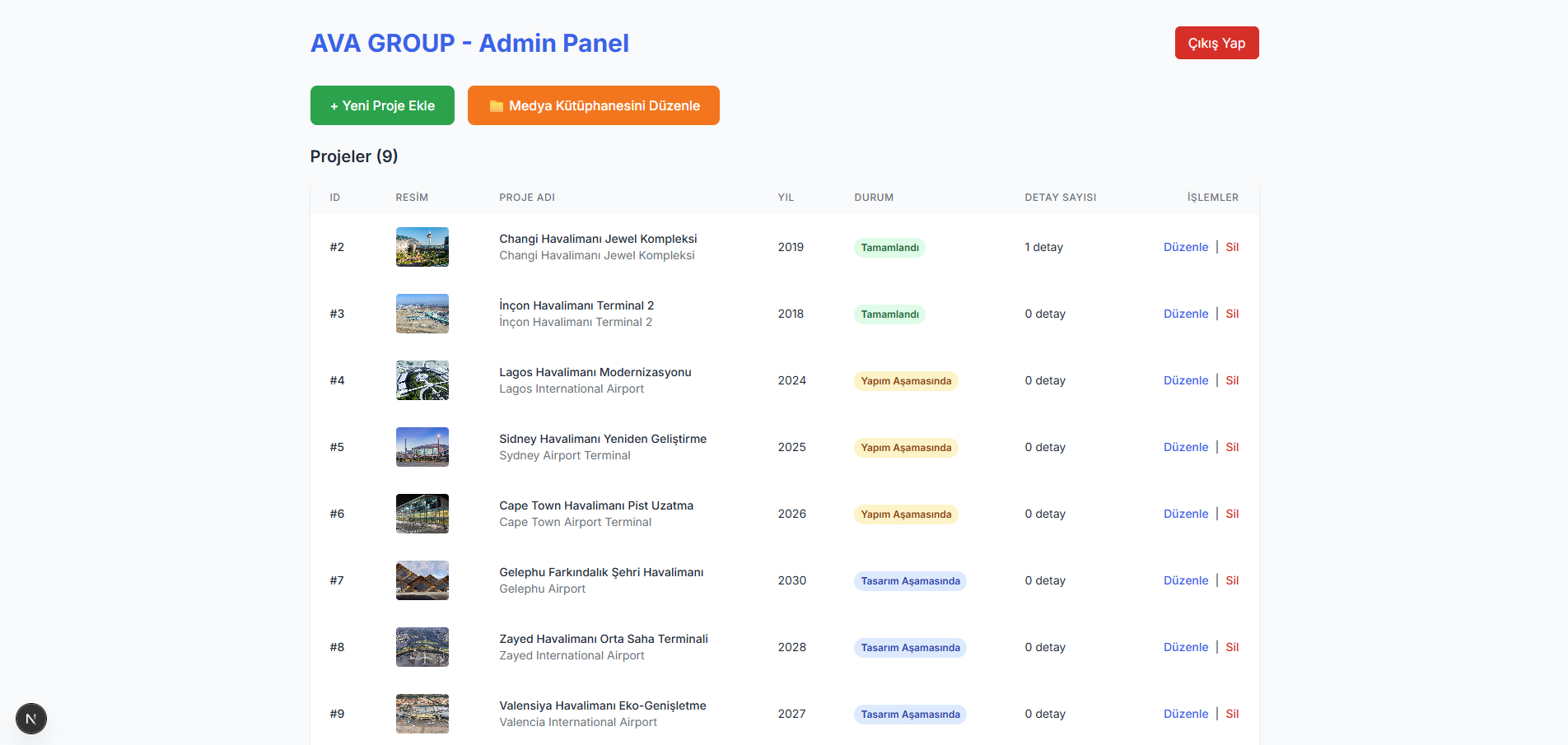Open the Cape Town Havalimanı thumbnail
The width and height of the screenshot is (1568, 745).
point(422,514)
